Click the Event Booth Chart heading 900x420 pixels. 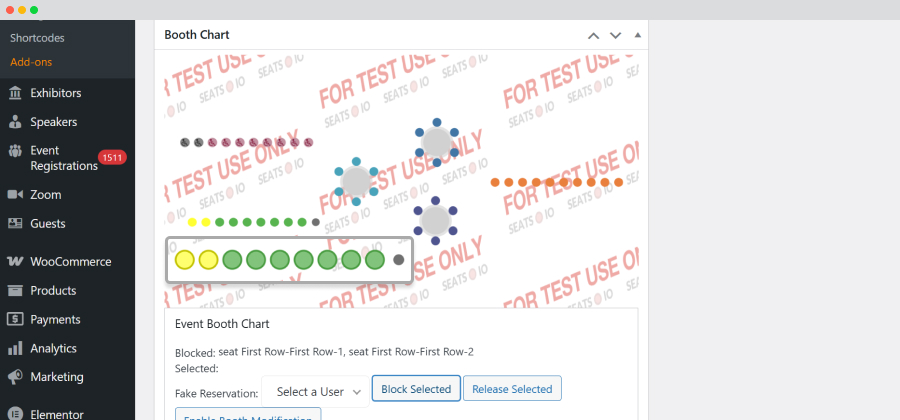[x=222, y=324]
